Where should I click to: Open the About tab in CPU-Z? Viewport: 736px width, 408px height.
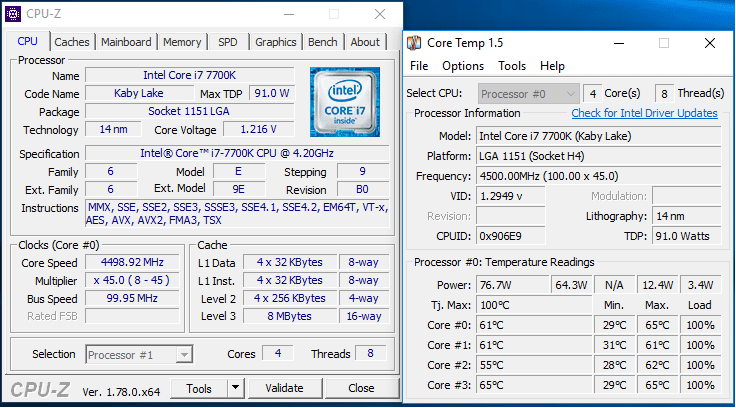click(x=365, y=42)
